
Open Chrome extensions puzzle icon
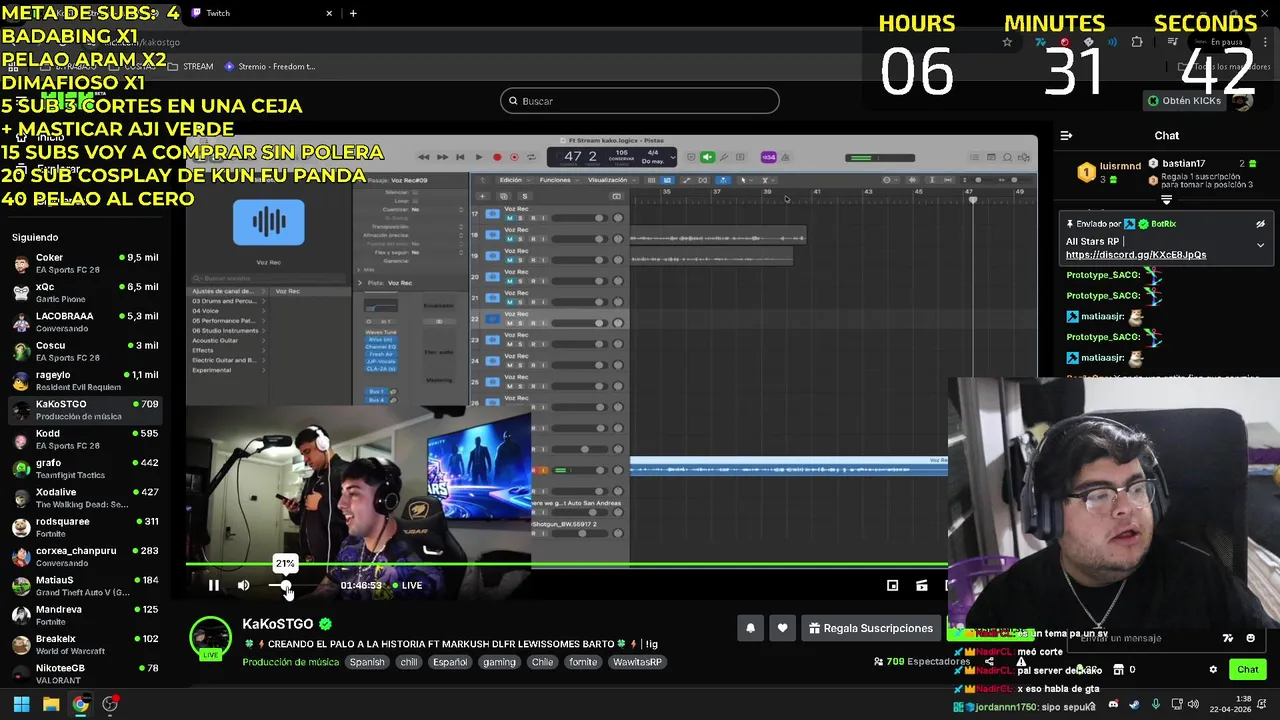click(x=1136, y=42)
